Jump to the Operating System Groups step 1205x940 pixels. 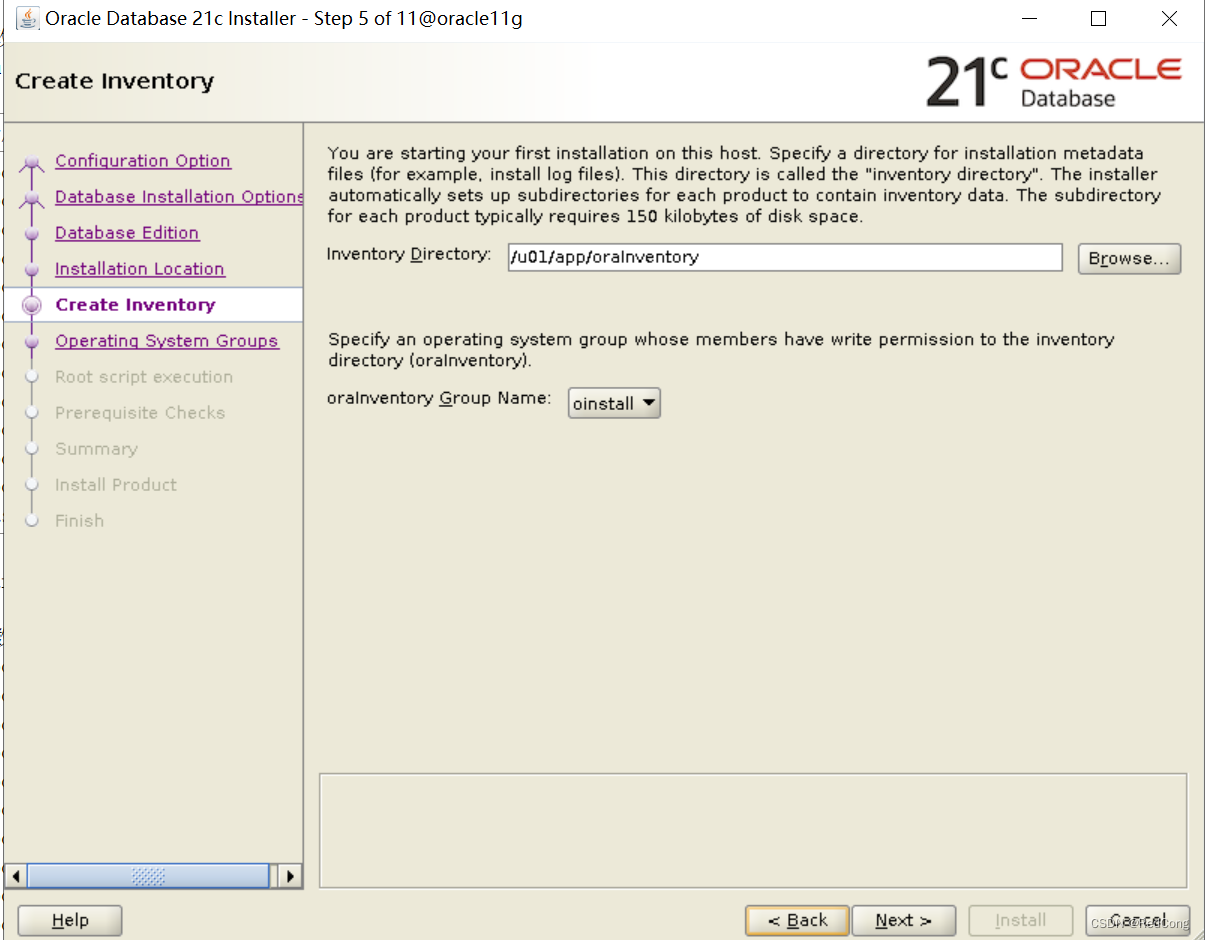[x=167, y=341]
